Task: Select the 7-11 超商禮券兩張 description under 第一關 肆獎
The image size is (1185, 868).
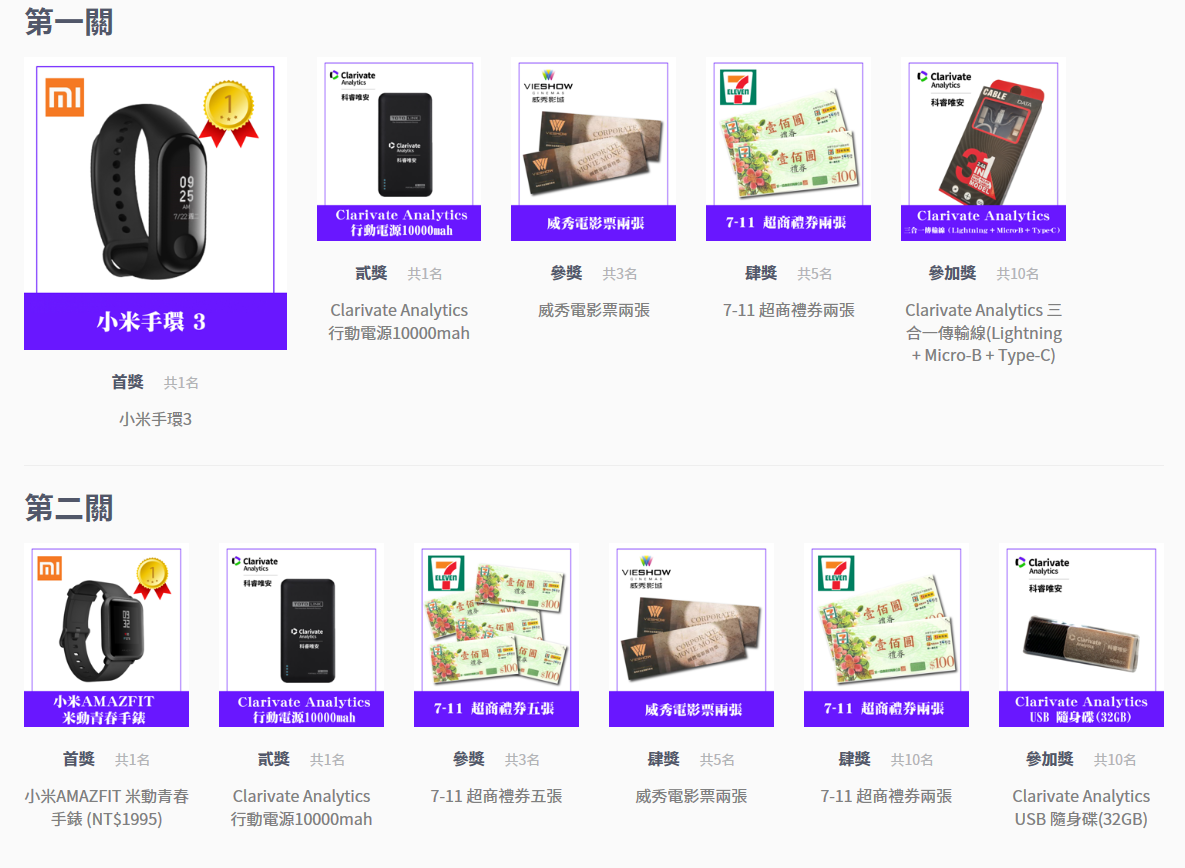Action: pyautogui.click(x=788, y=310)
